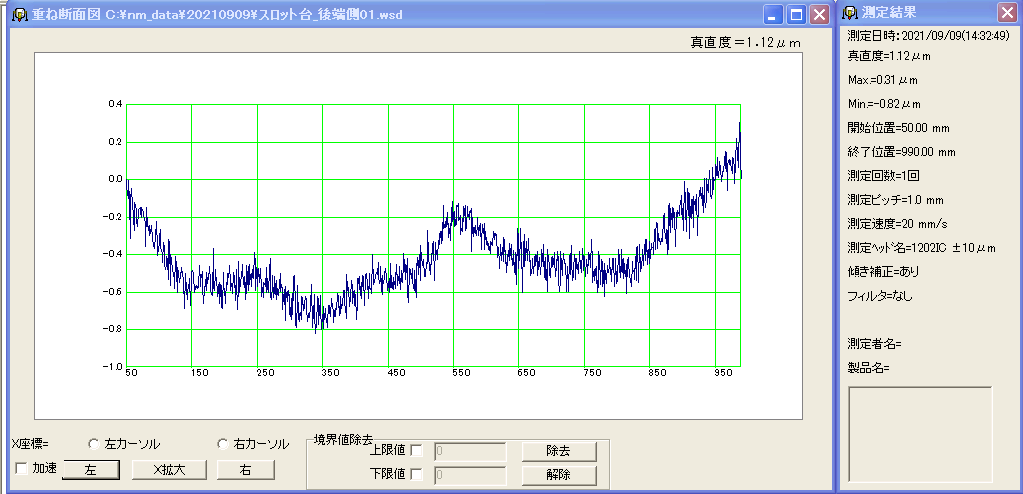This screenshot has width=1023, height=494.
Task: Click the app icon in the 測定結果 title bar
Action: coord(849,13)
